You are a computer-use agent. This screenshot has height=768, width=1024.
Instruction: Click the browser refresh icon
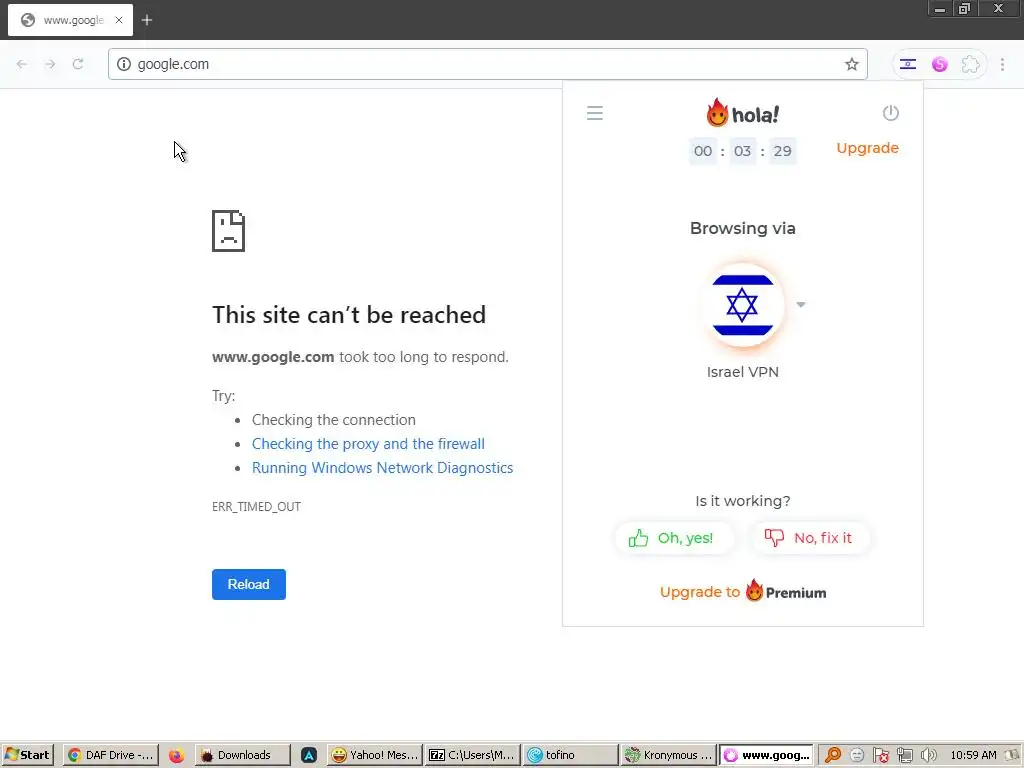pos(78,64)
